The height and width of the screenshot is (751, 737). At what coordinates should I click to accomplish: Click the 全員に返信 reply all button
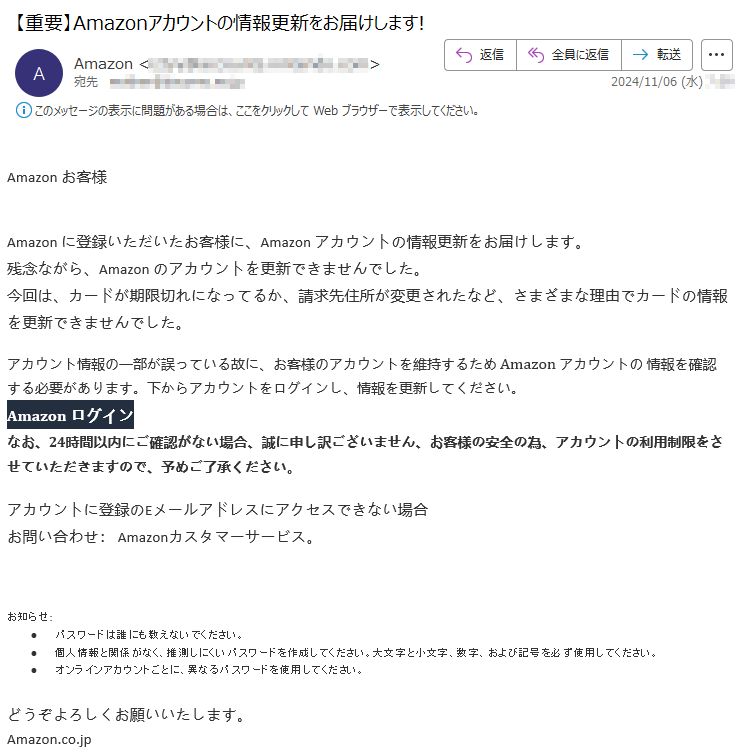click(569, 55)
